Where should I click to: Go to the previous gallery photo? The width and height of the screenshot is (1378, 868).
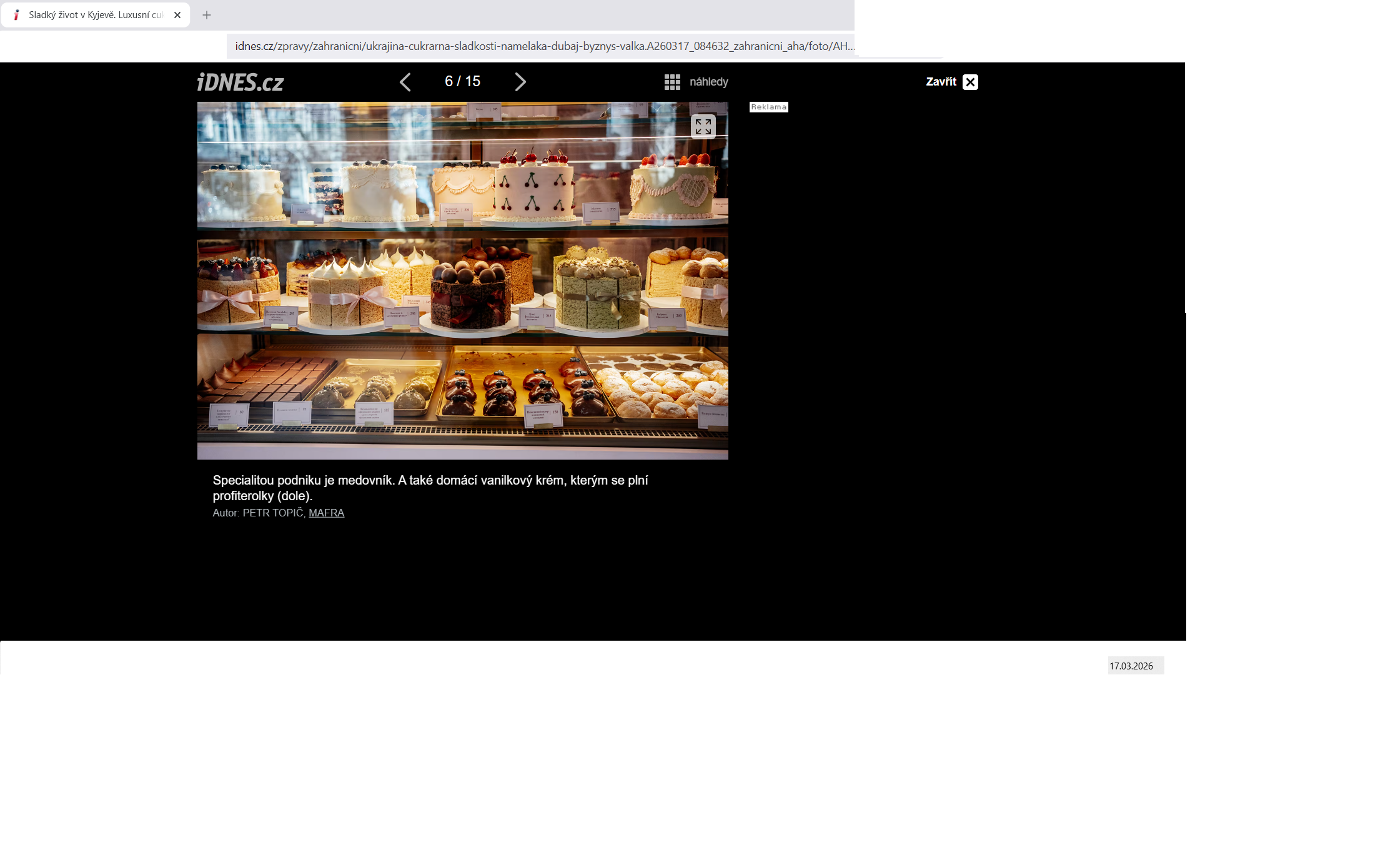coord(405,82)
